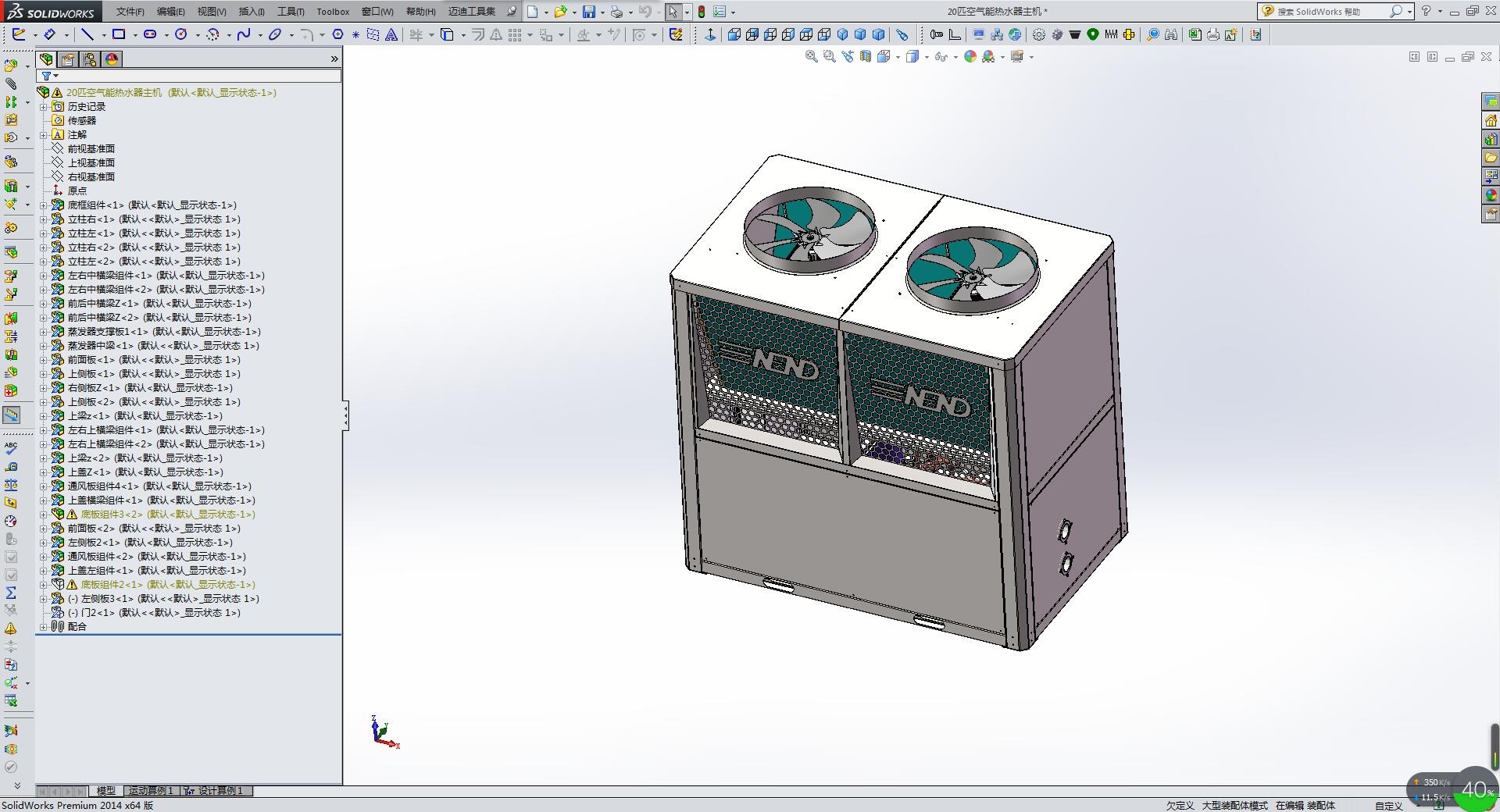Screen dimensions: 1500x812
Task: Switch to the 运动算例1 tab
Action: point(151,791)
